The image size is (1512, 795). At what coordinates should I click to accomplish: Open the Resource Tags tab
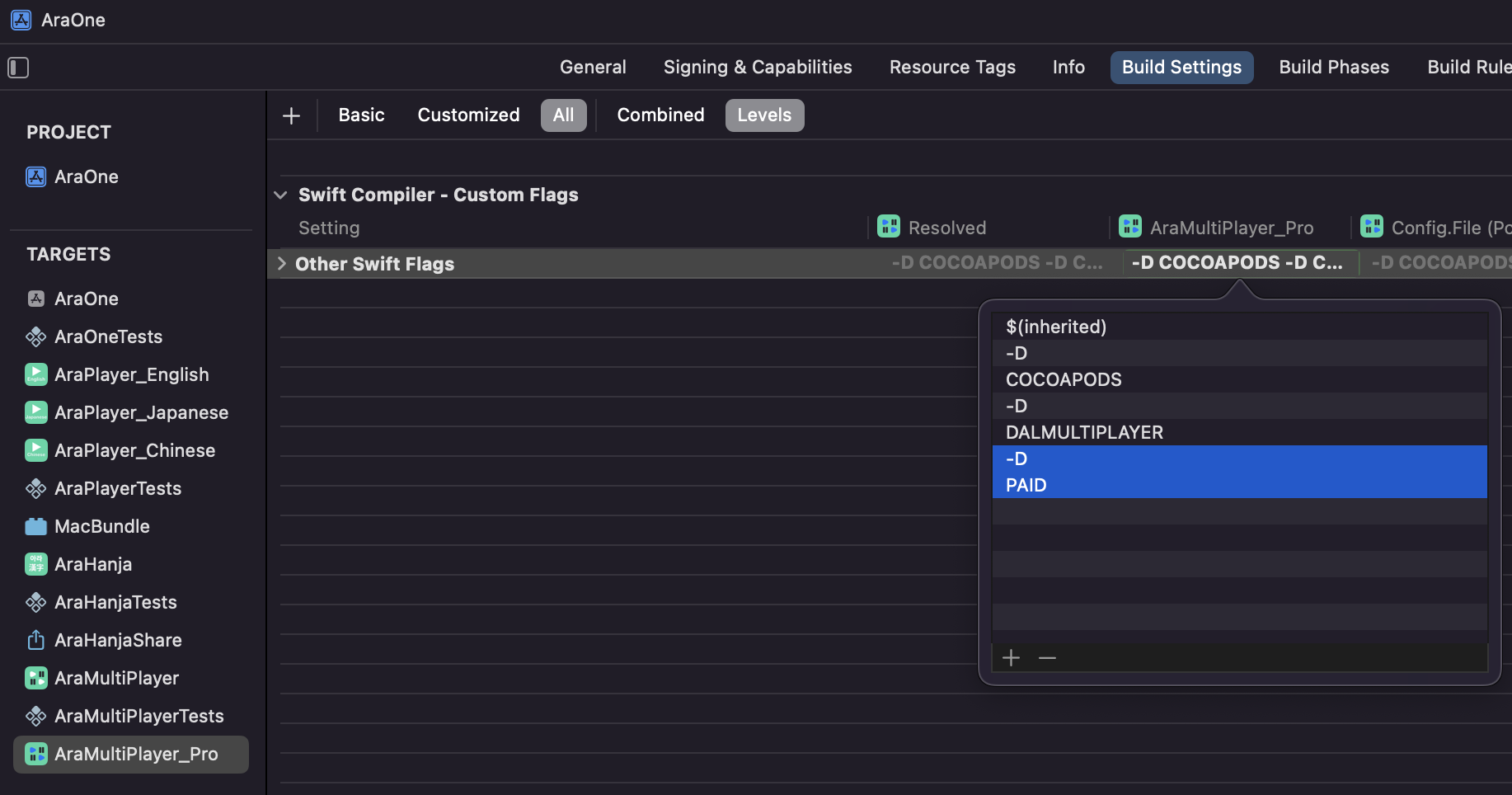(x=952, y=68)
